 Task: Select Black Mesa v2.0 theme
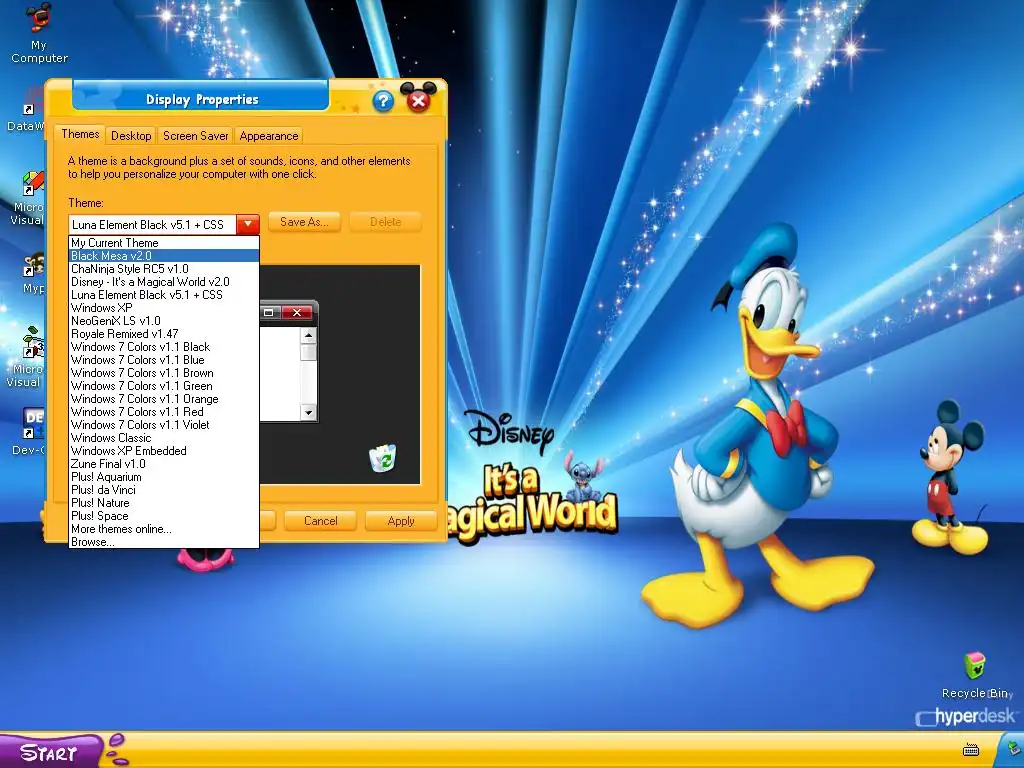[x=164, y=256]
